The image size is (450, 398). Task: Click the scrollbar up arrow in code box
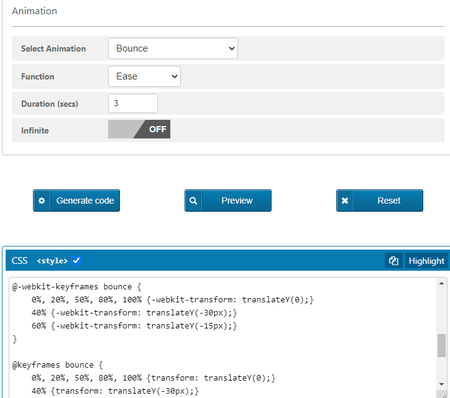(x=441, y=284)
